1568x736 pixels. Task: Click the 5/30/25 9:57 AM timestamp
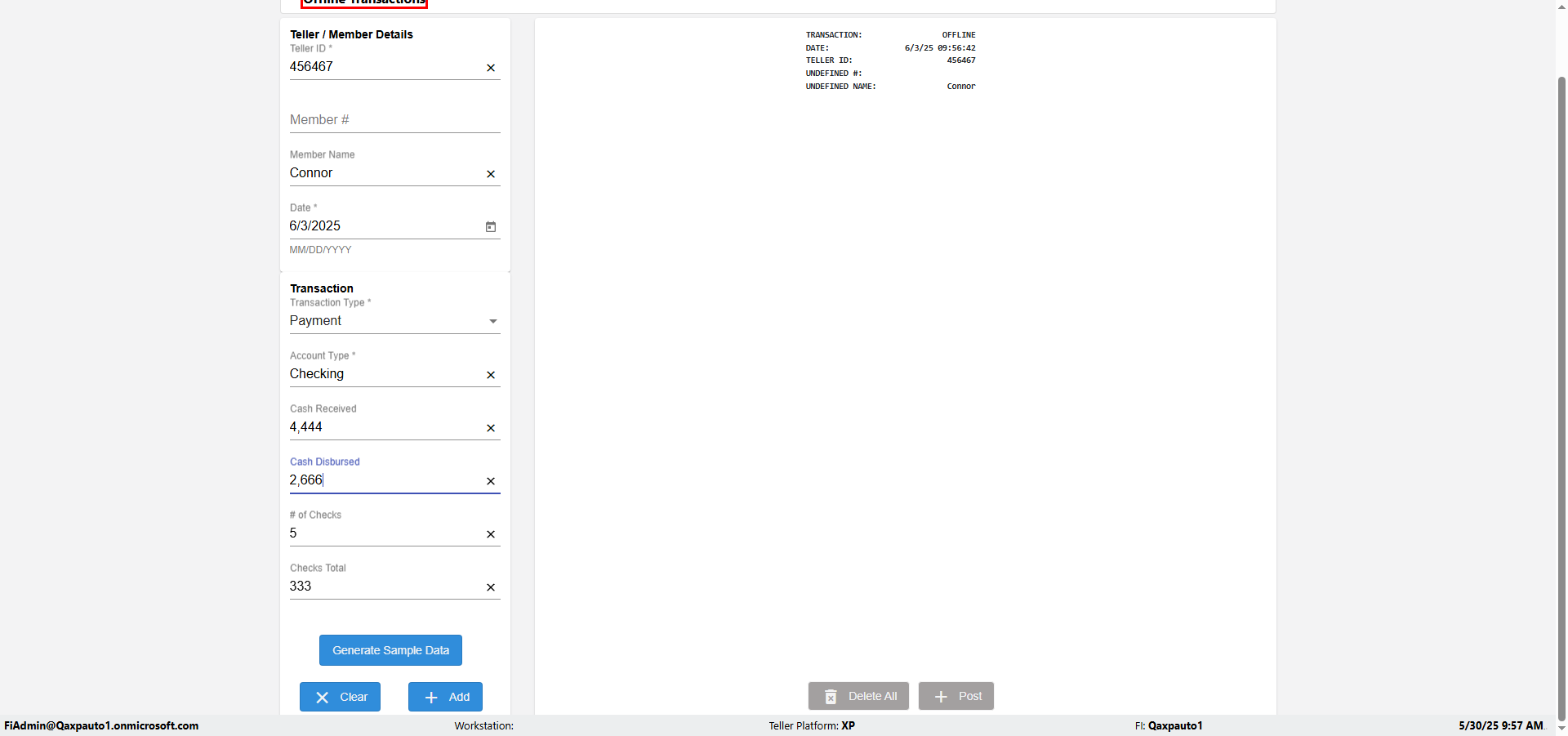point(1501,725)
